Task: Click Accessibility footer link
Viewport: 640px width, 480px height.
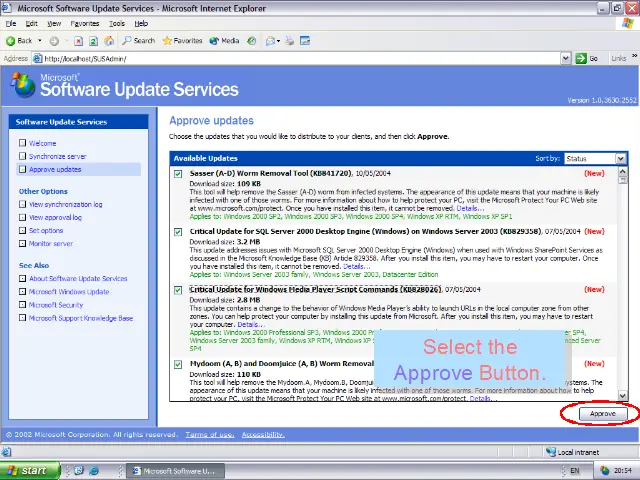Action: (x=263, y=435)
